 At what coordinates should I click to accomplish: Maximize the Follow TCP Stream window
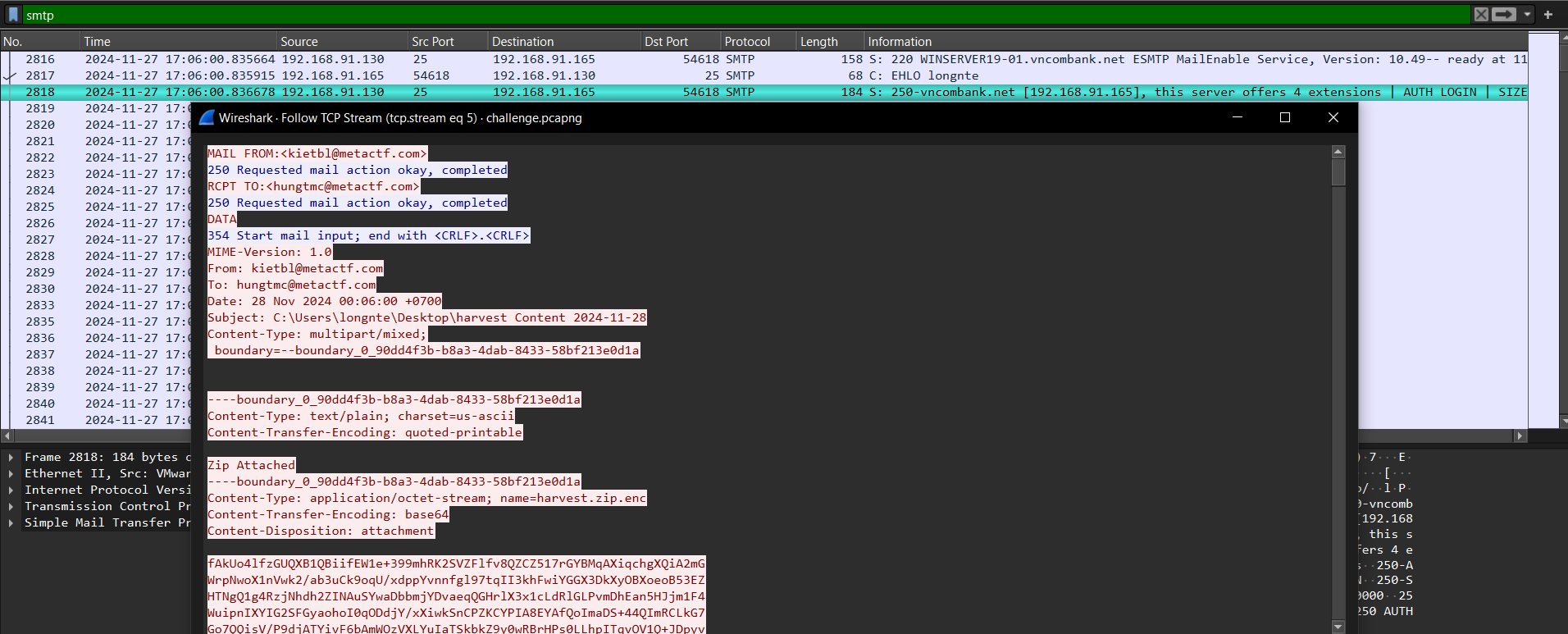pyautogui.click(x=1285, y=117)
